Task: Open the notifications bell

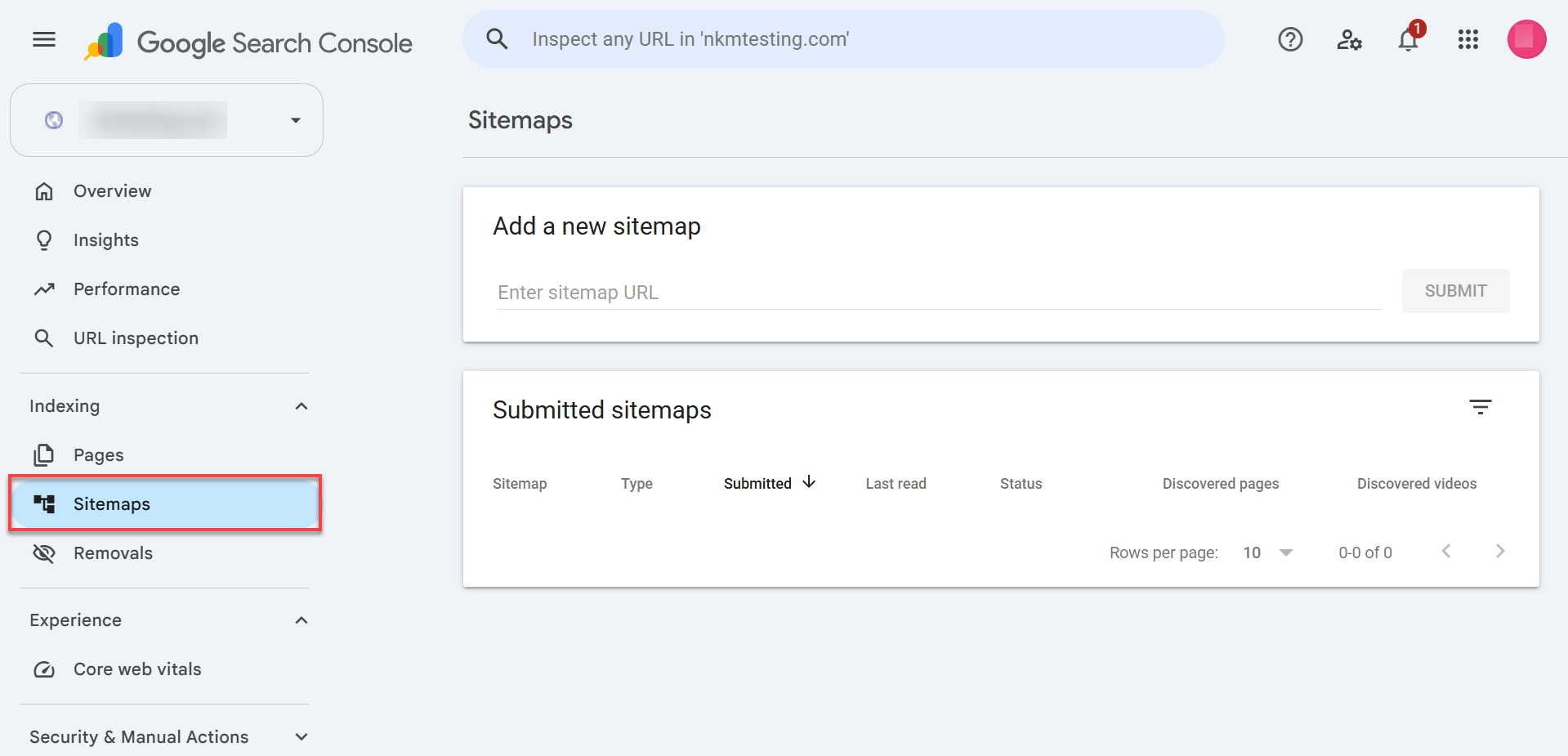Action: pos(1408,39)
